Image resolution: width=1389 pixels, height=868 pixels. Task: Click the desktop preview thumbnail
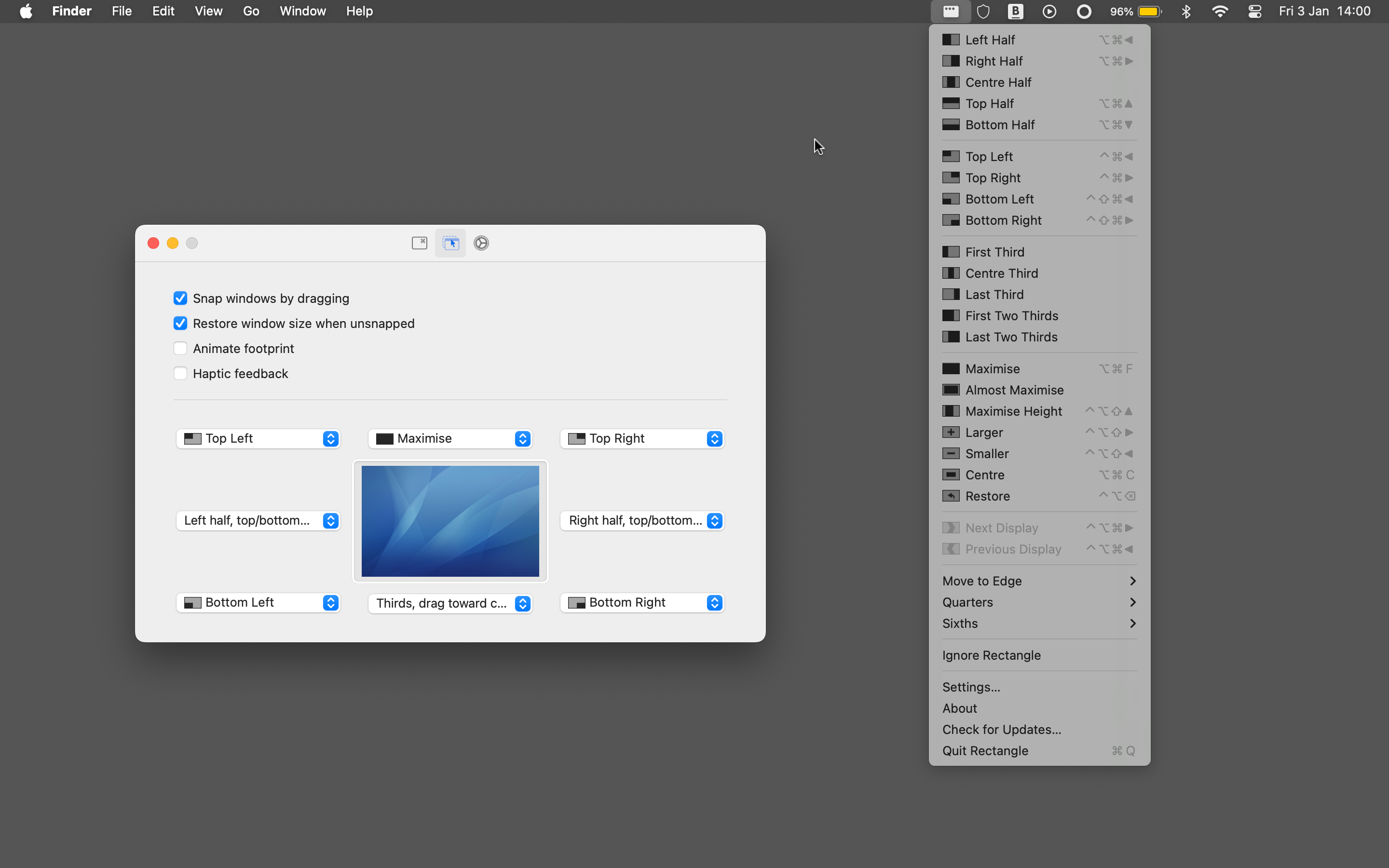click(x=451, y=520)
